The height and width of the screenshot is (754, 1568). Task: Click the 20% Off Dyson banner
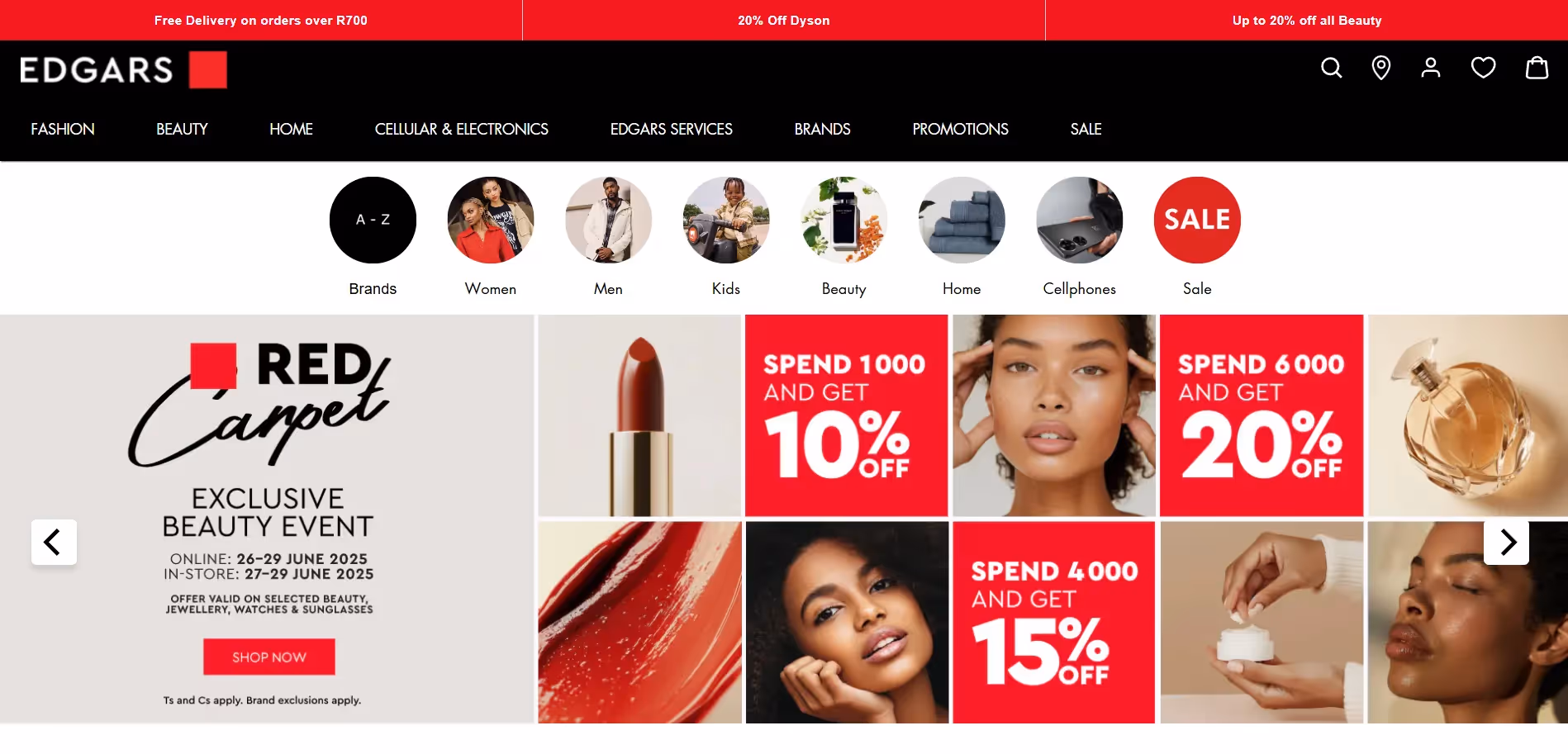tap(784, 20)
